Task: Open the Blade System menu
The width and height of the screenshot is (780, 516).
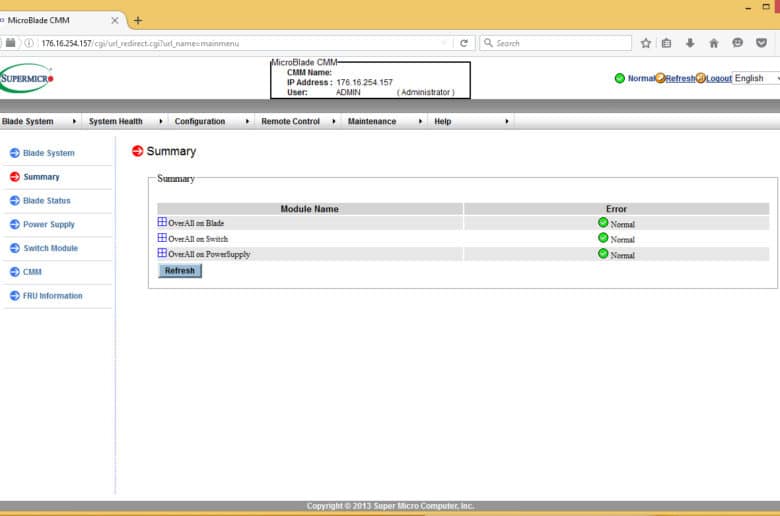Action: pos(39,121)
